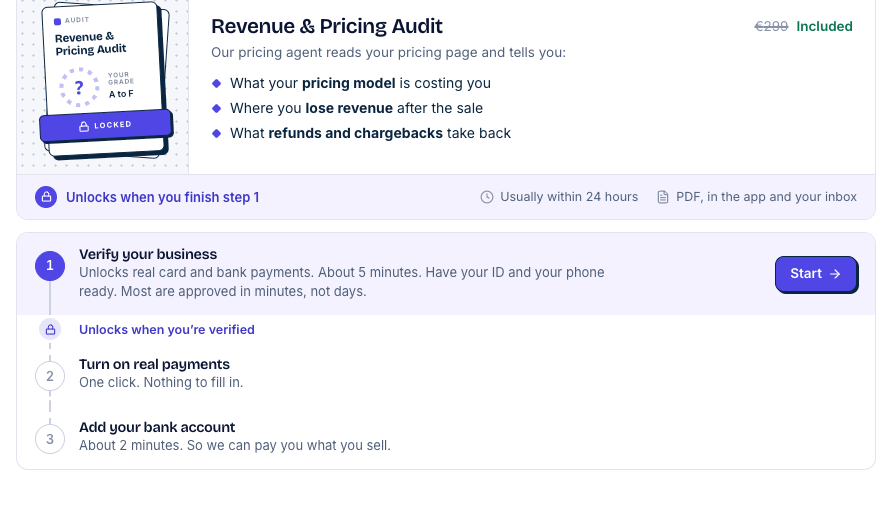The height and width of the screenshot is (532, 892).
Task: Click the diamond bullet beside pricing model line
Action: pos(216,83)
